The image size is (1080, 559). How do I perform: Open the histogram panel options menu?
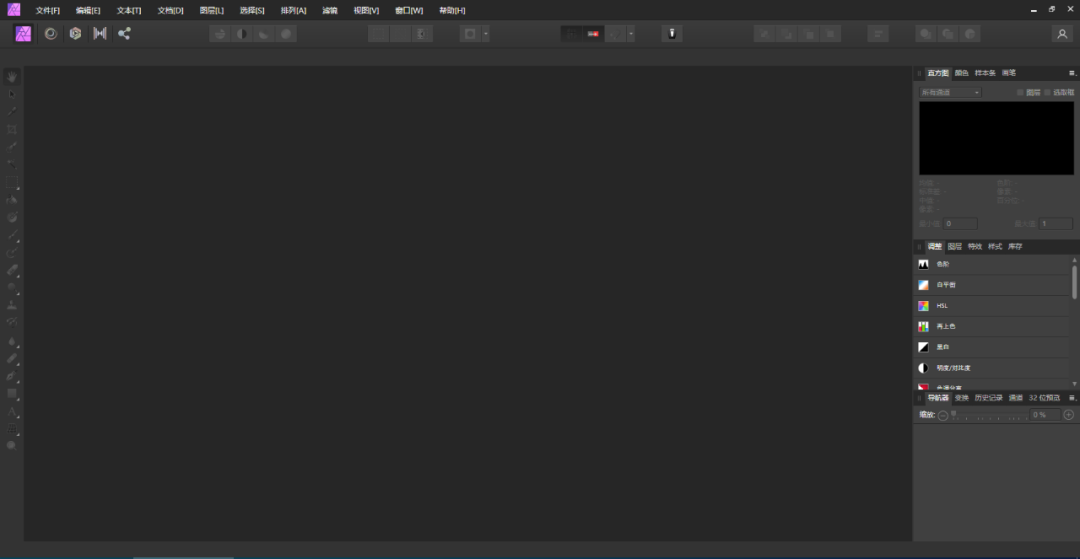1072,73
